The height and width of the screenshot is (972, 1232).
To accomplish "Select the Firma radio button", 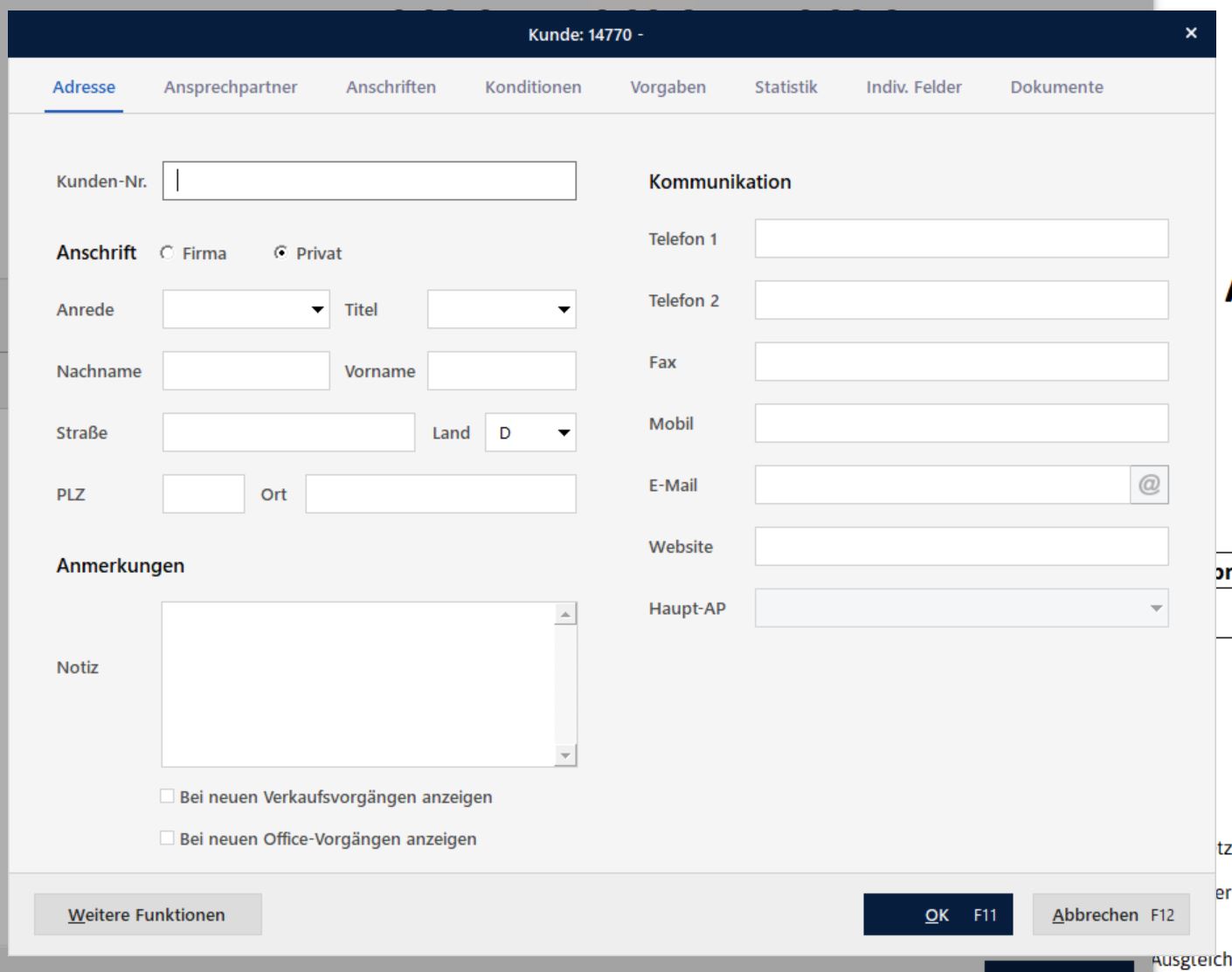I will (x=167, y=252).
